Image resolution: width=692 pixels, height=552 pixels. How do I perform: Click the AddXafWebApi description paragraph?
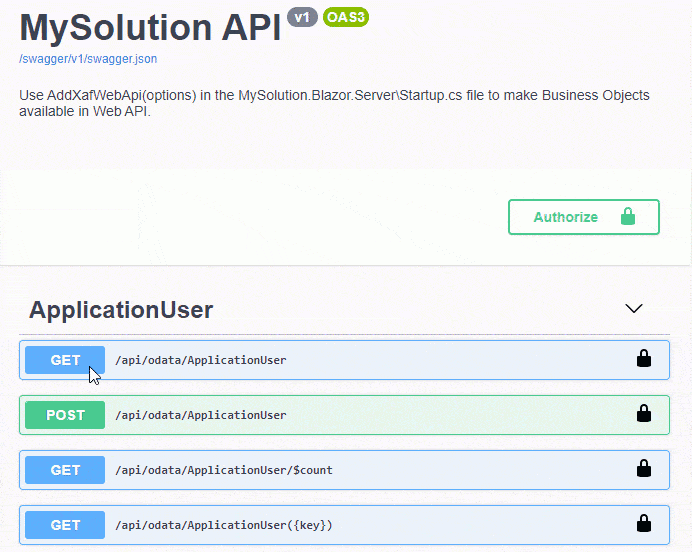(x=334, y=103)
